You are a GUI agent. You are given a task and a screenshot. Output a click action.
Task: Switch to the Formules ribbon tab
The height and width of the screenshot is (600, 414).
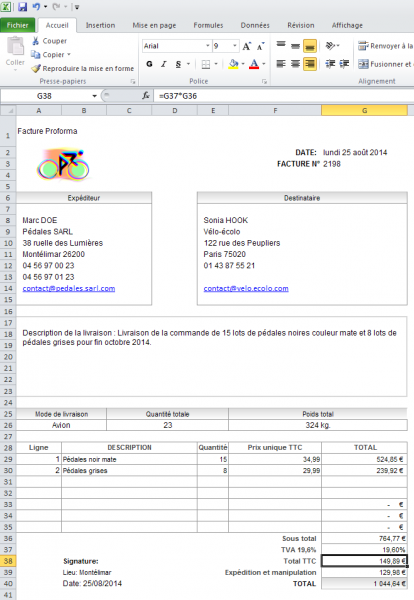208,25
